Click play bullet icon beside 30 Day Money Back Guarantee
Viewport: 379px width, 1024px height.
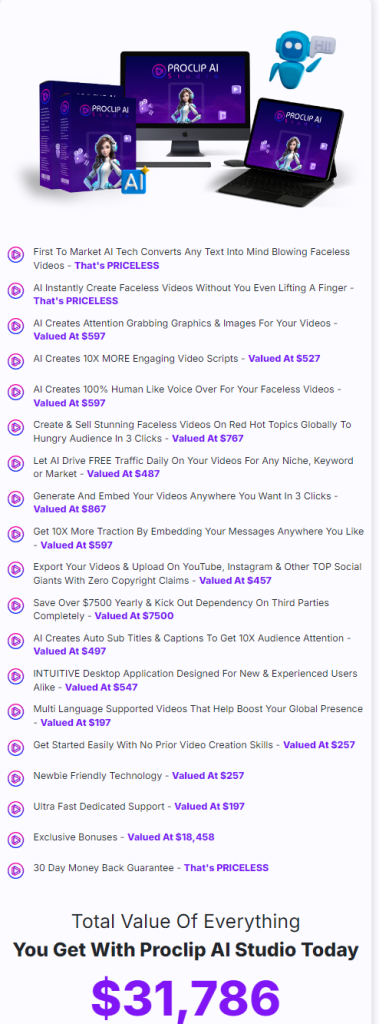coord(16,870)
